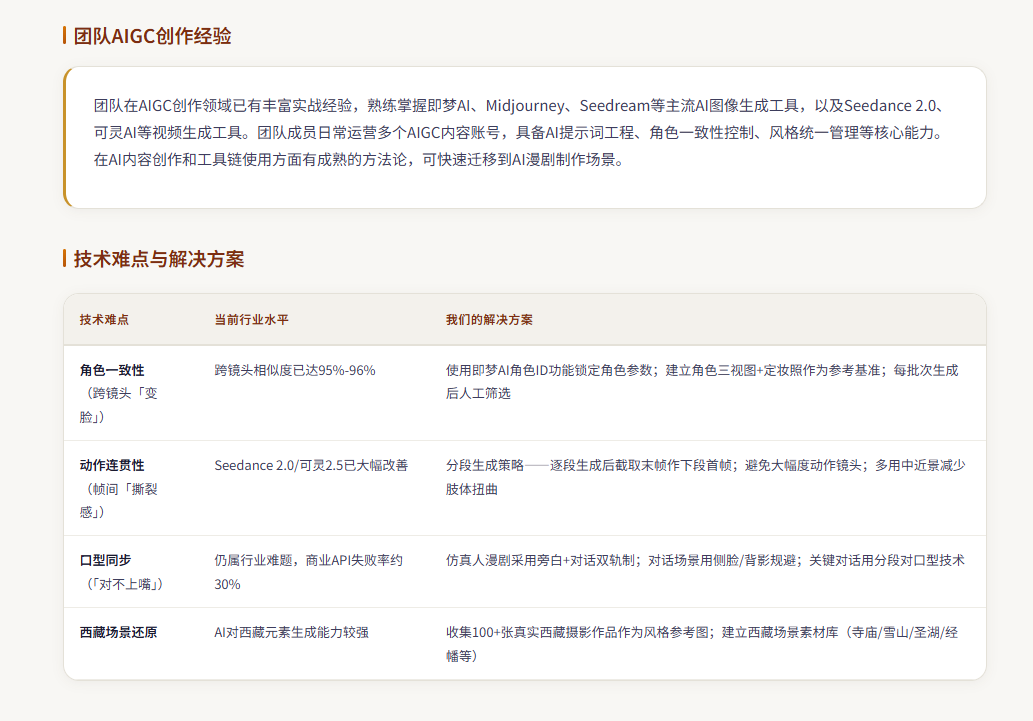Viewport: 1033px width, 721px height.
Task: Click the 即梦AI角色ID solution text
Action: [702, 382]
